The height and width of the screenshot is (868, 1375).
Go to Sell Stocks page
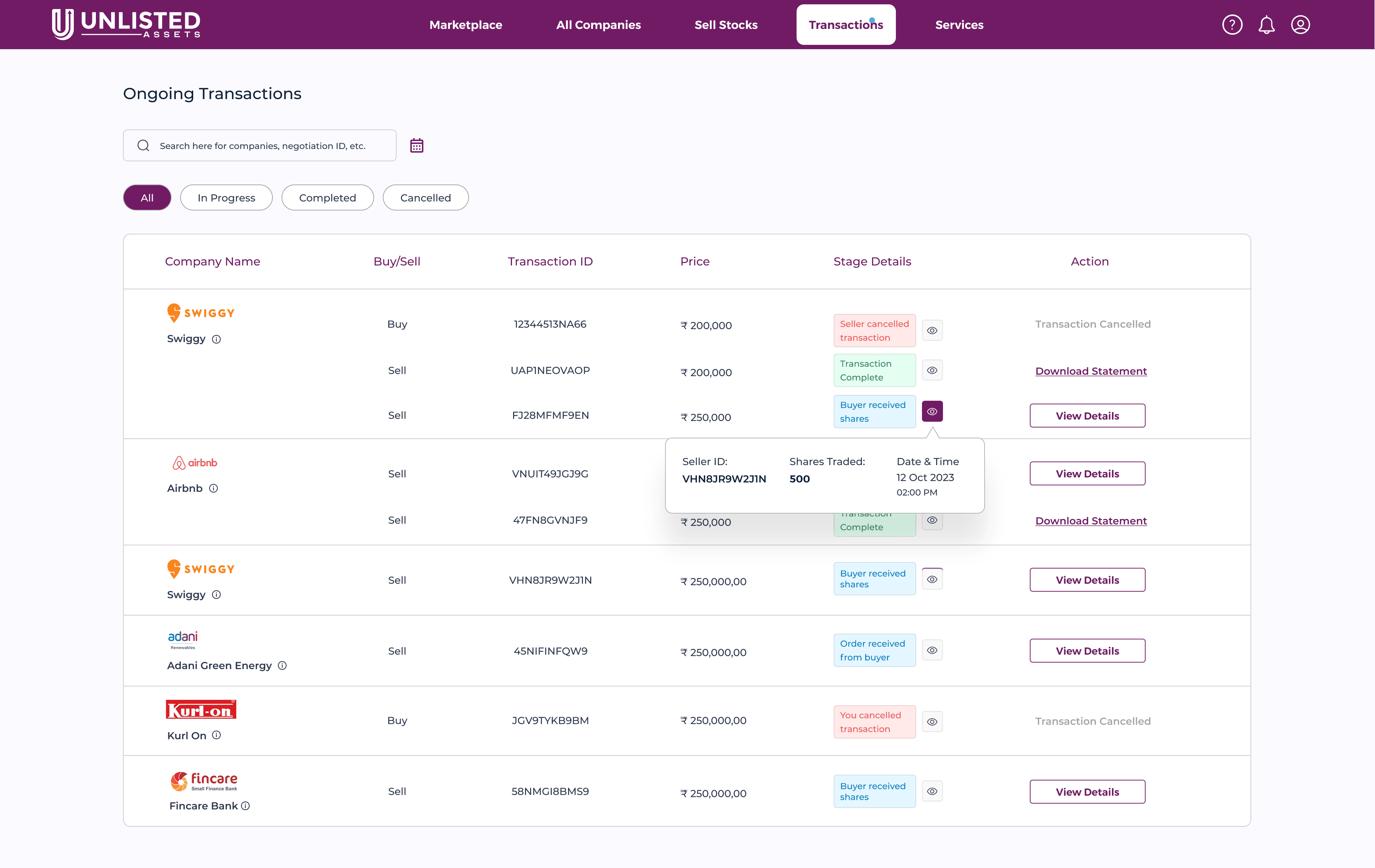point(726,25)
